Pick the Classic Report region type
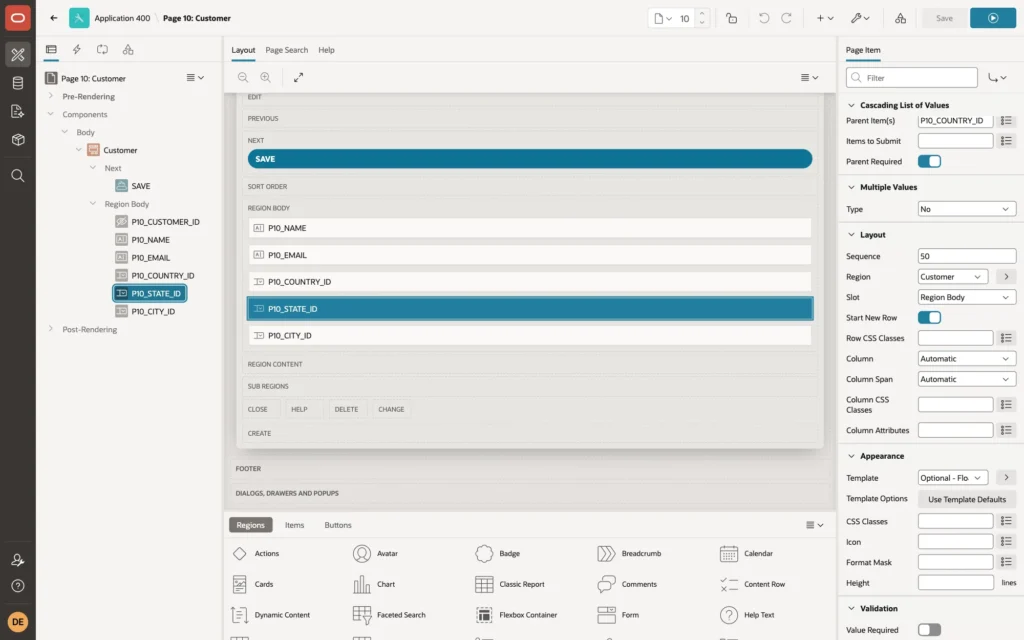Screen dimensions: 1024x640 coord(509,584)
